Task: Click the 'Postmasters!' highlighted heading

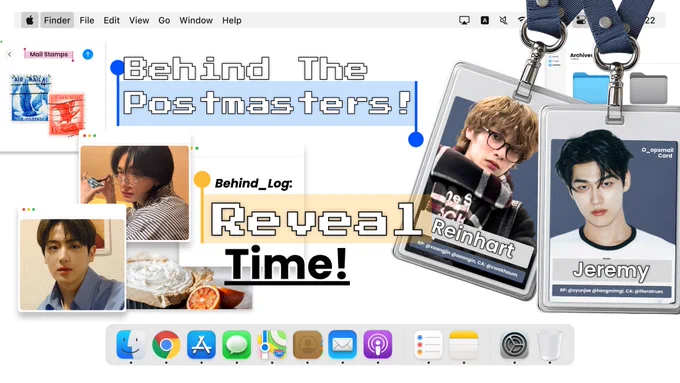Action: pyautogui.click(x=267, y=103)
